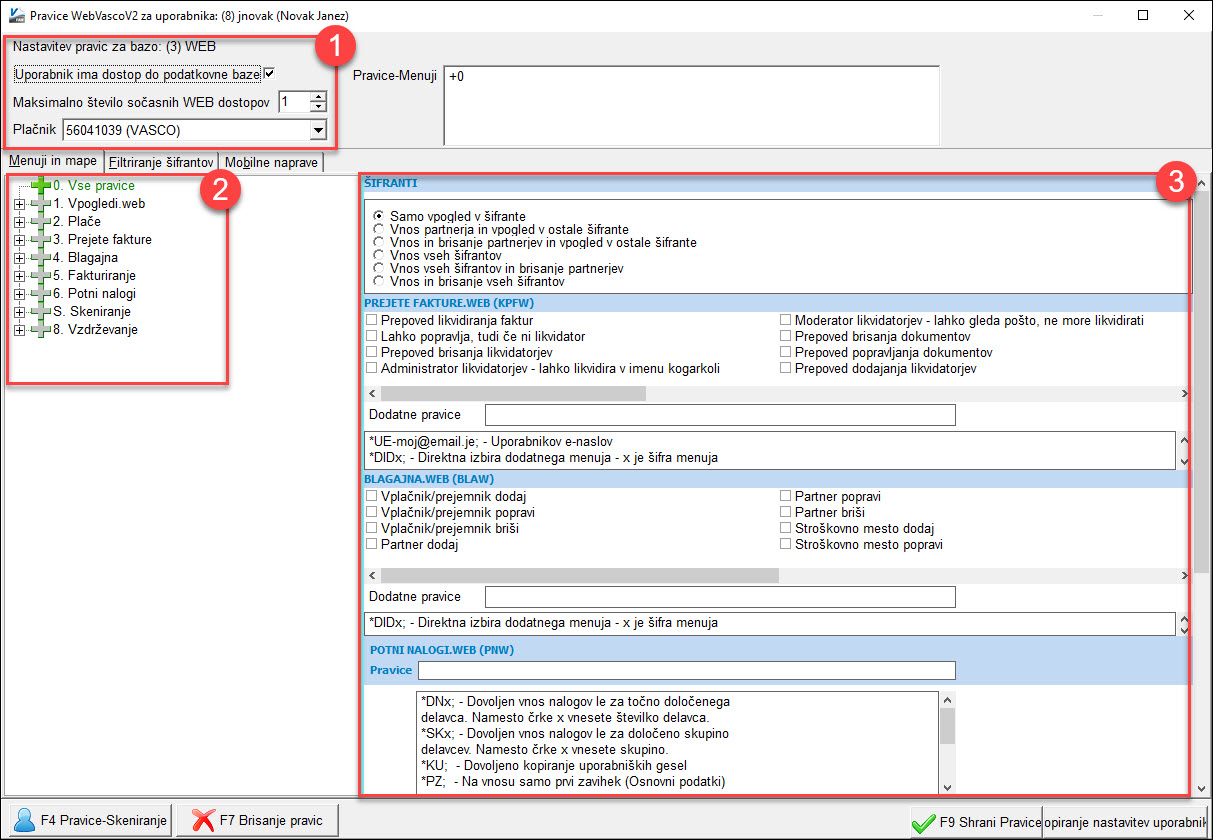Open 'Mobilne naprave' tab
1213x840 pixels.
point(272,162)
